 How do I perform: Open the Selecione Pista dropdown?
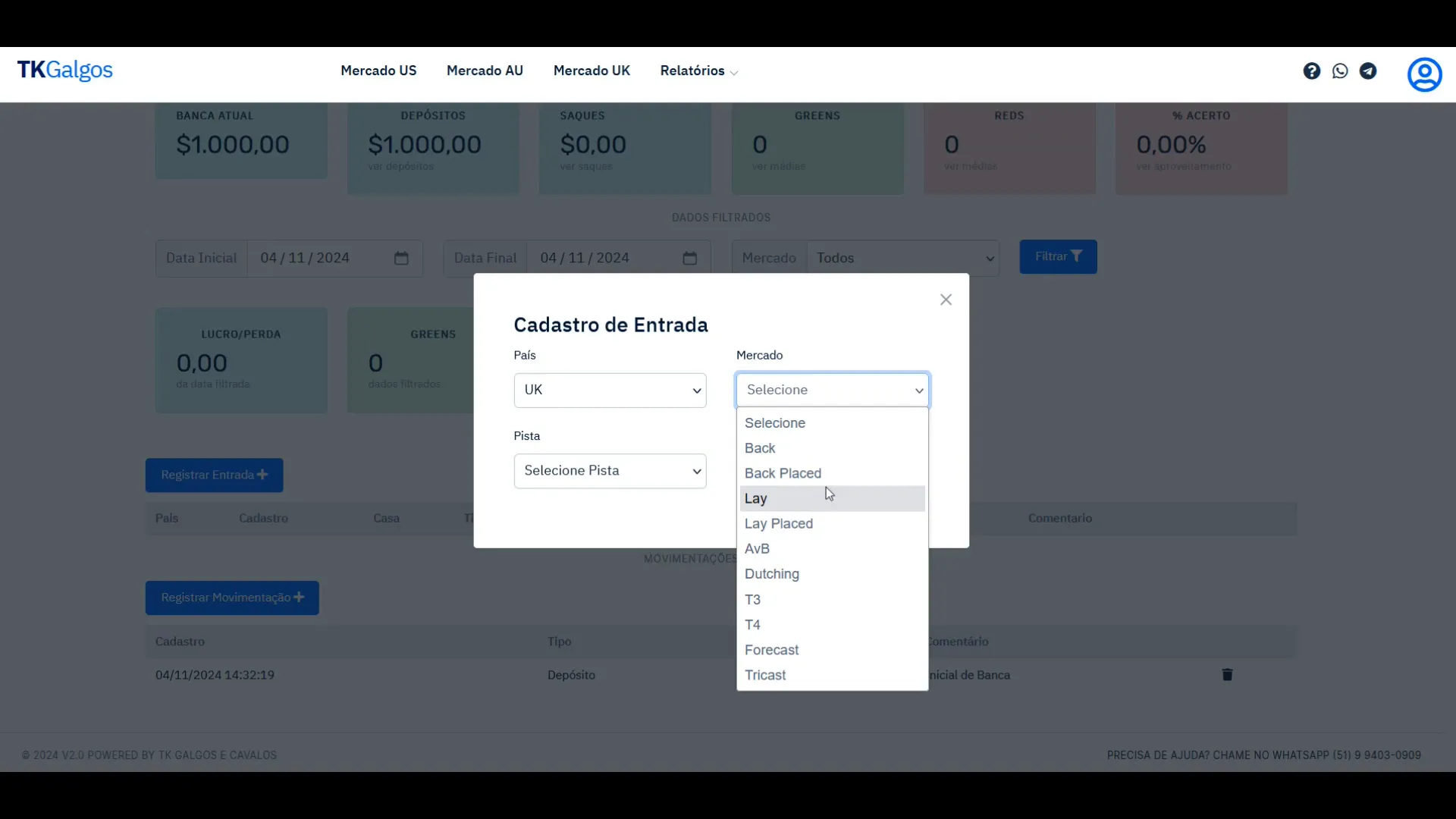pos(610,471)
